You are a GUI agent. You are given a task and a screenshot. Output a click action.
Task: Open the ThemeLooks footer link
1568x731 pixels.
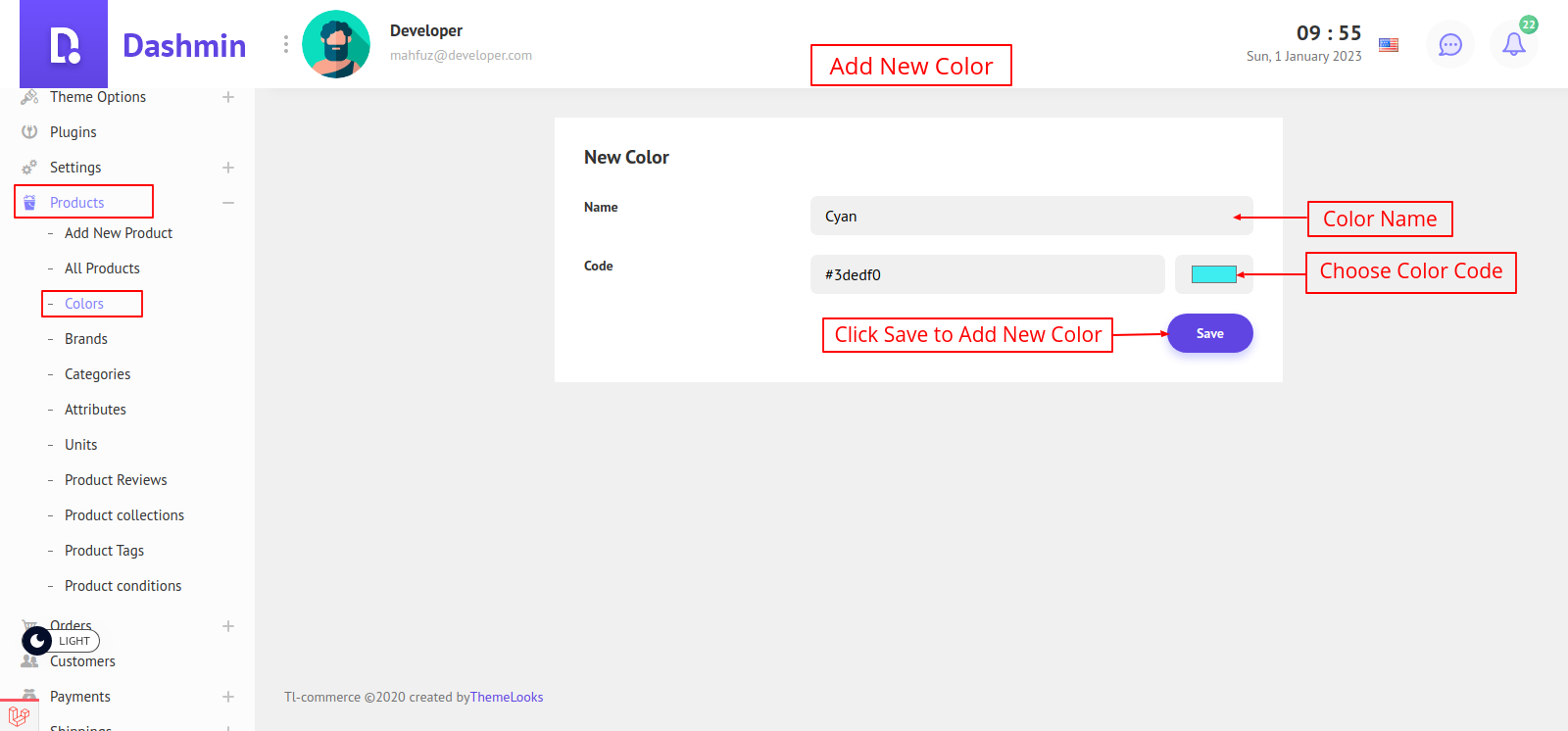click(507, 698)
